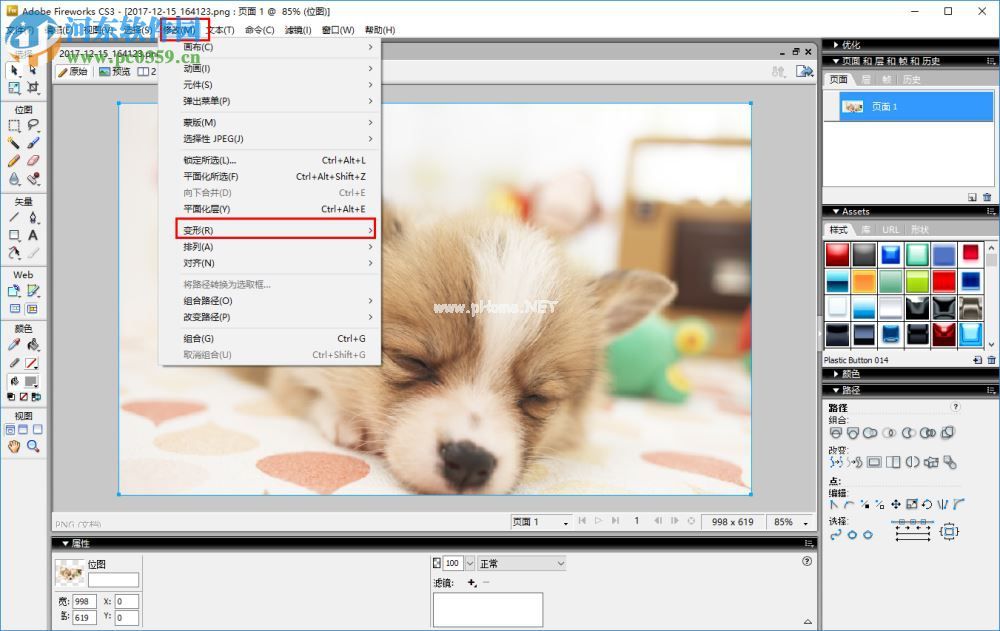Click the help question mark in Properties panel

tap(806, 561)
